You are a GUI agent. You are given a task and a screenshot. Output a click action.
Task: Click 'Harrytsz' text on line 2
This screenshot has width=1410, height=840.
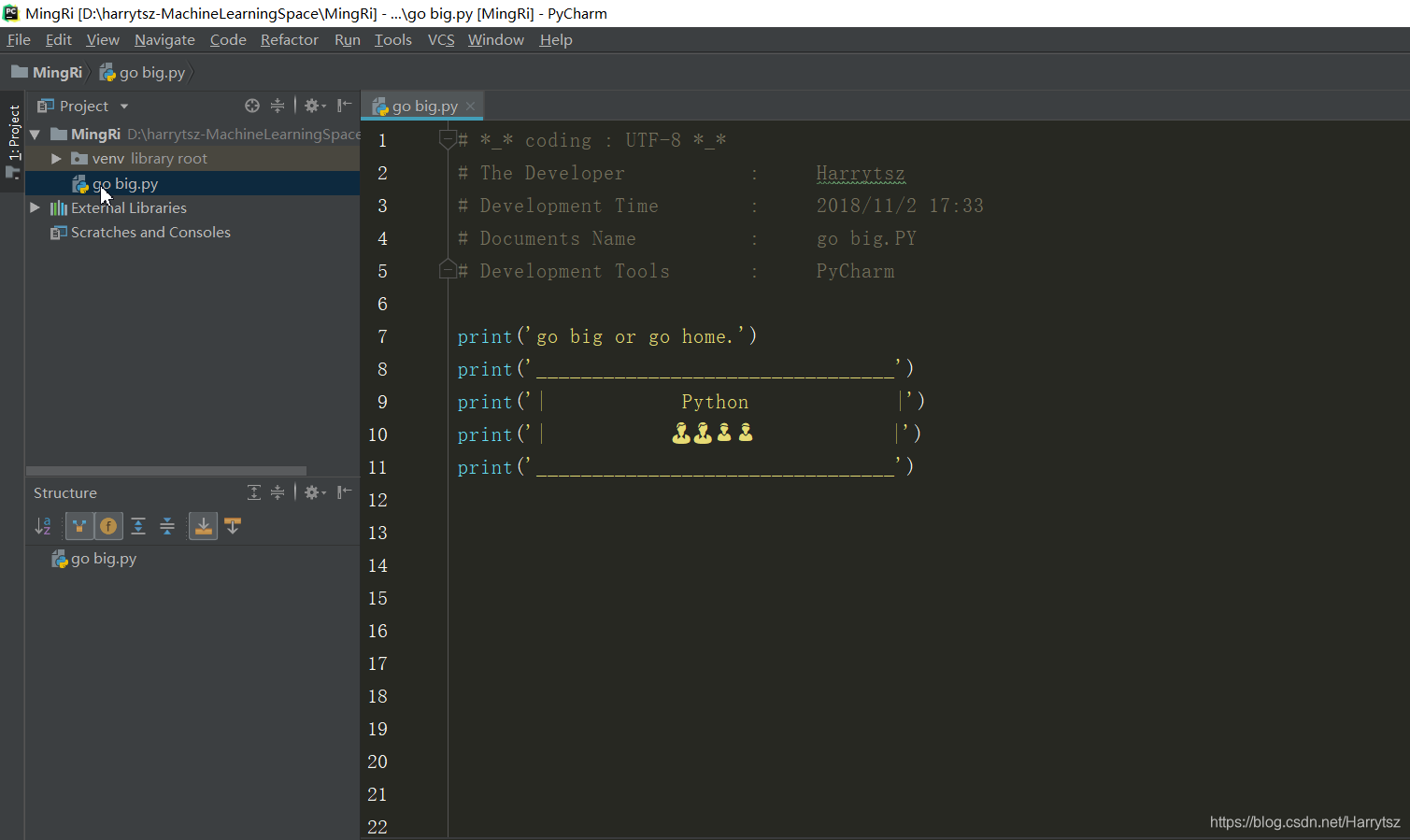point(861,174)
